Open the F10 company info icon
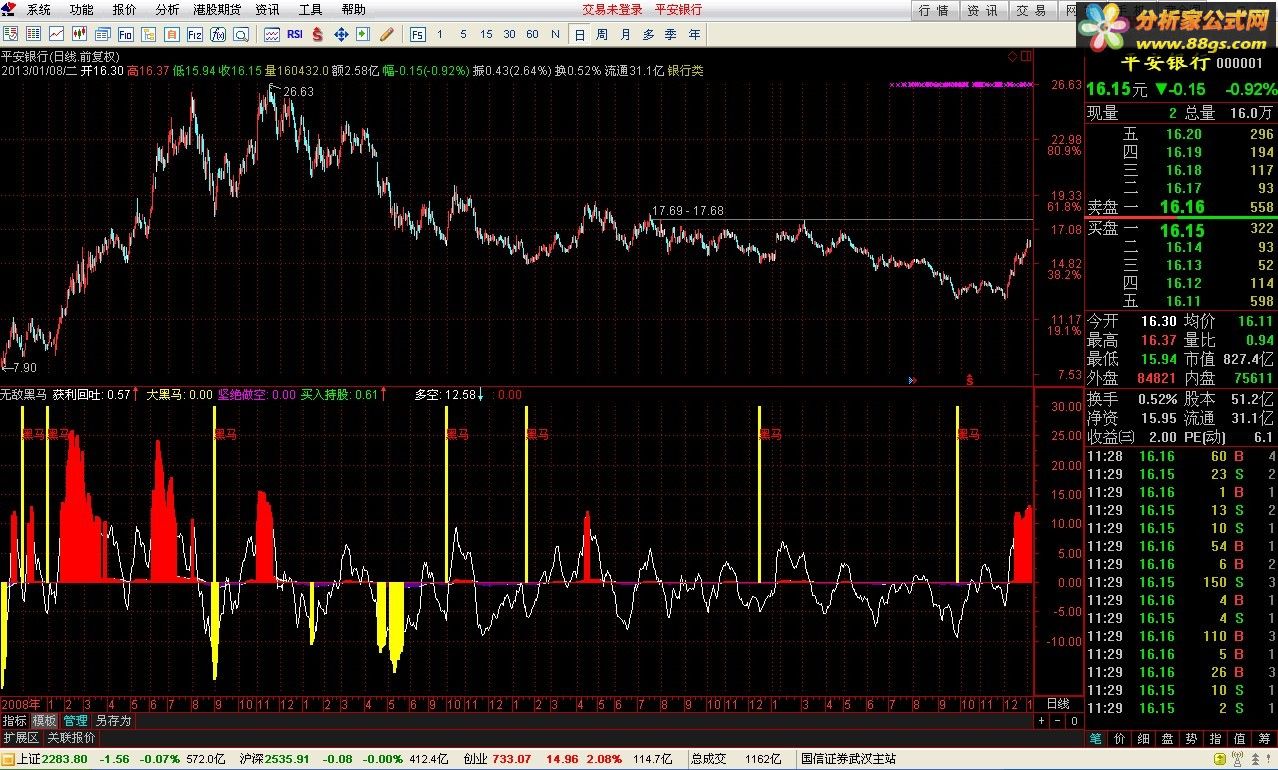1278x770 pixels. click(x=126, y=34)
